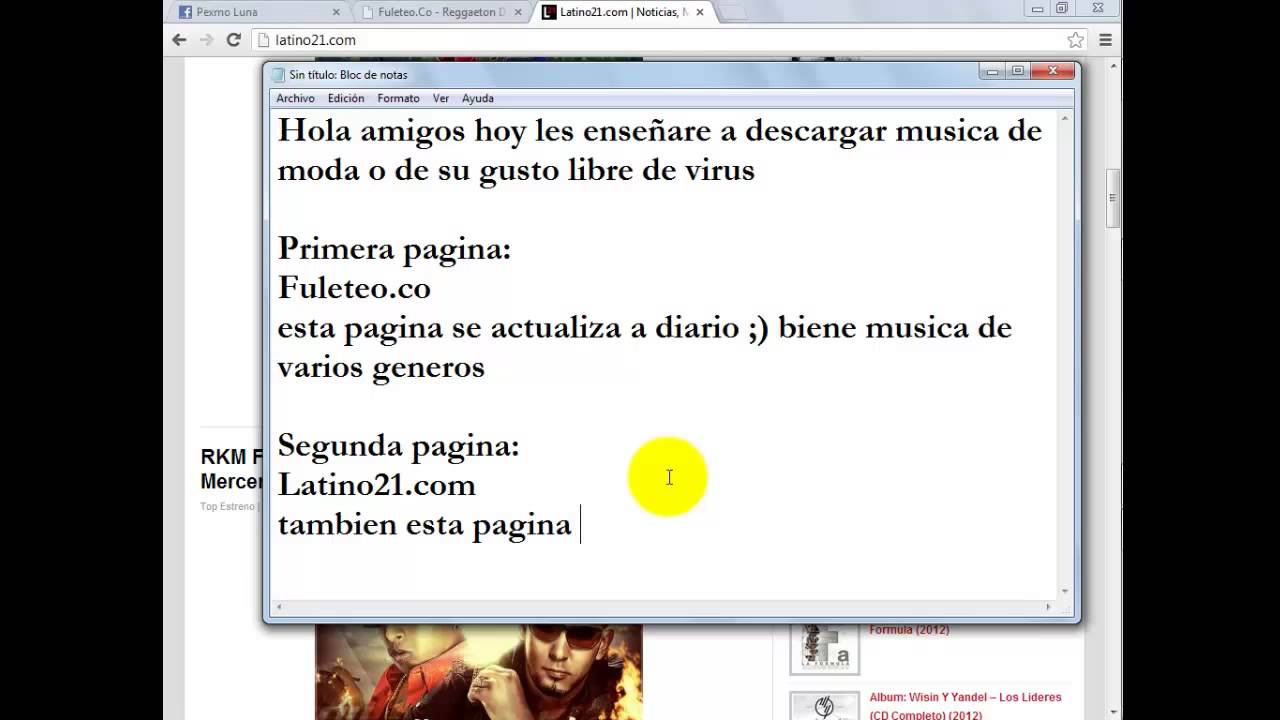Viewport: 1280px width, 720px height.
Task: Open the RKM headline link on latino21
Action: [231, 469]
